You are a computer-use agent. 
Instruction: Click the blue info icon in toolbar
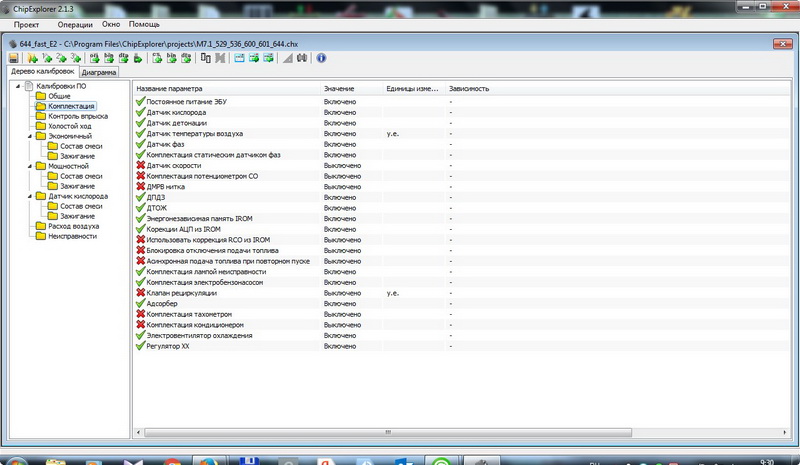coord(321,58)
